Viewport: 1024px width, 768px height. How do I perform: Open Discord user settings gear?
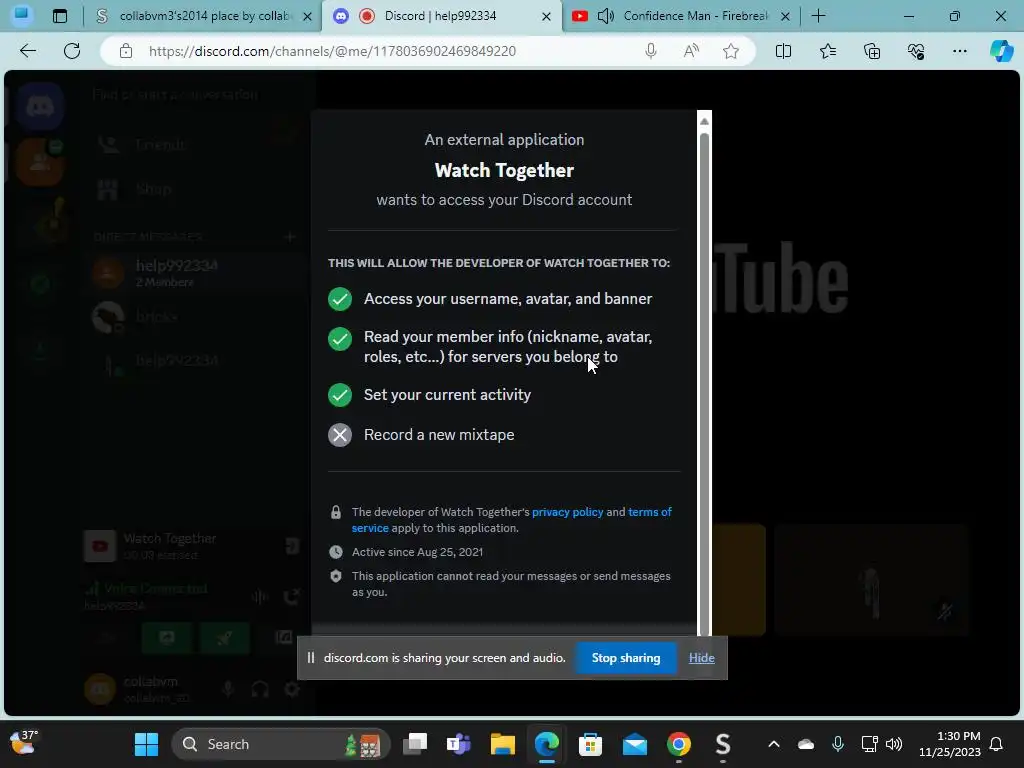pyautogui.click(x=292, y=688)
